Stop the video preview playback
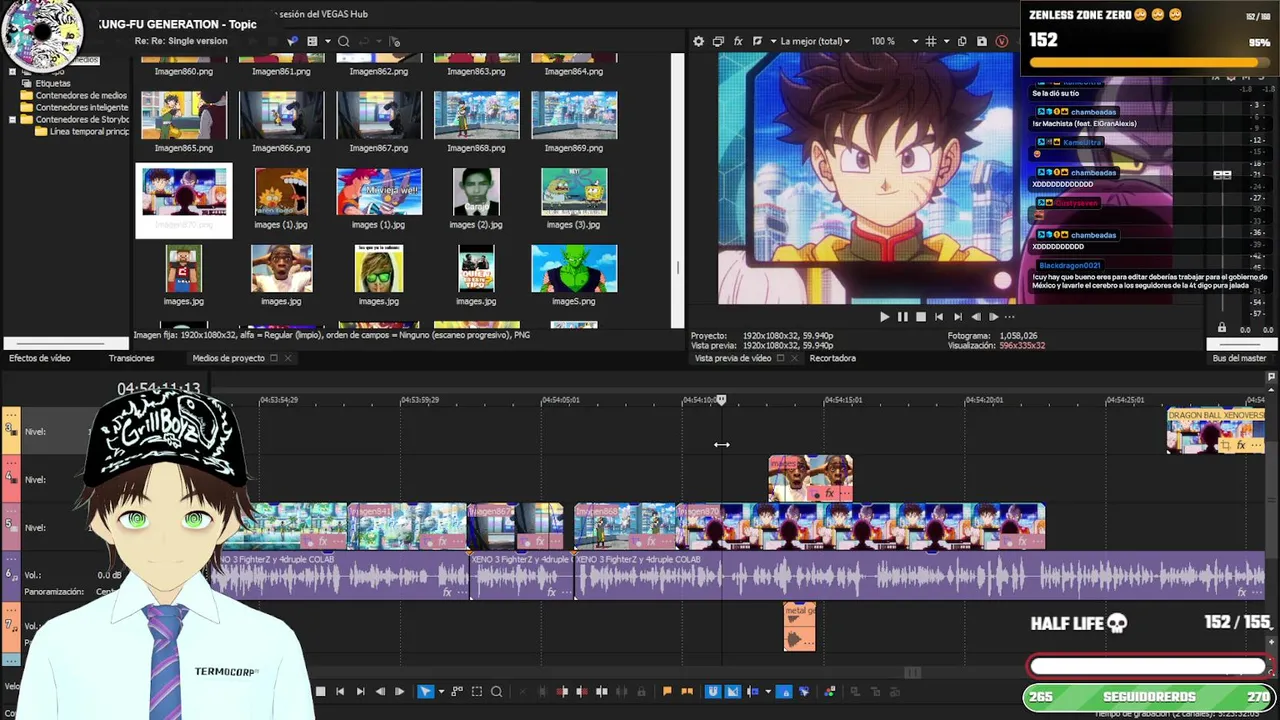Viewport: 1280px width, 720px height. tap(921, 317)
